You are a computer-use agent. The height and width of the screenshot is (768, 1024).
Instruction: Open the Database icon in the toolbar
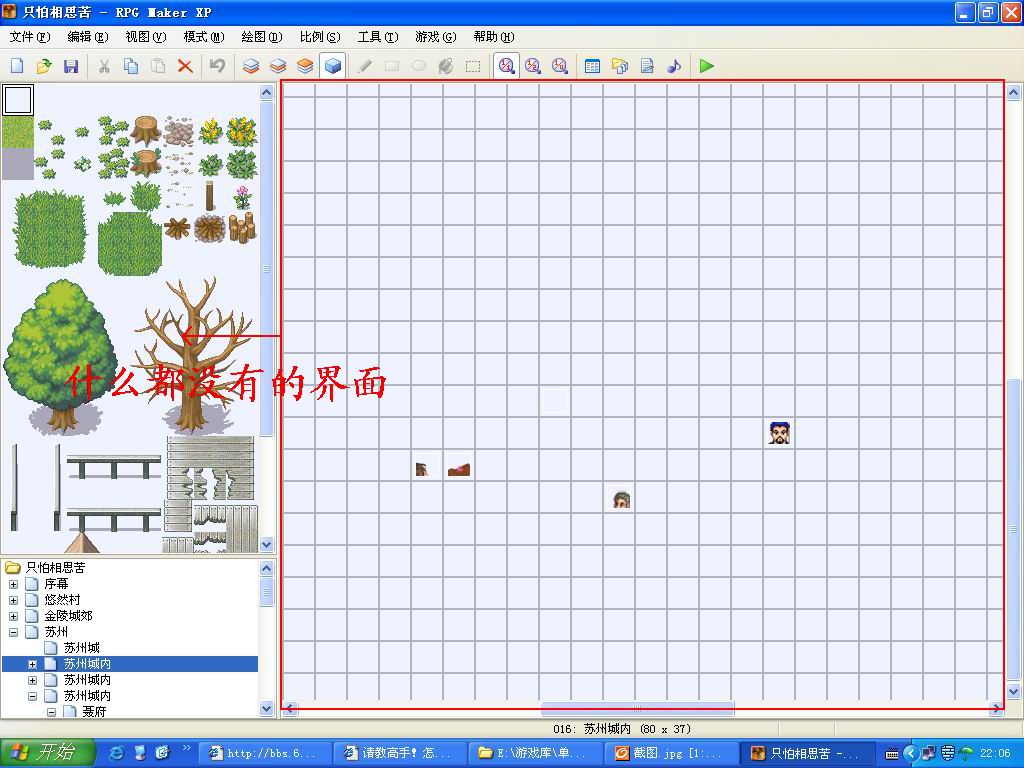[x=592, y=66]
